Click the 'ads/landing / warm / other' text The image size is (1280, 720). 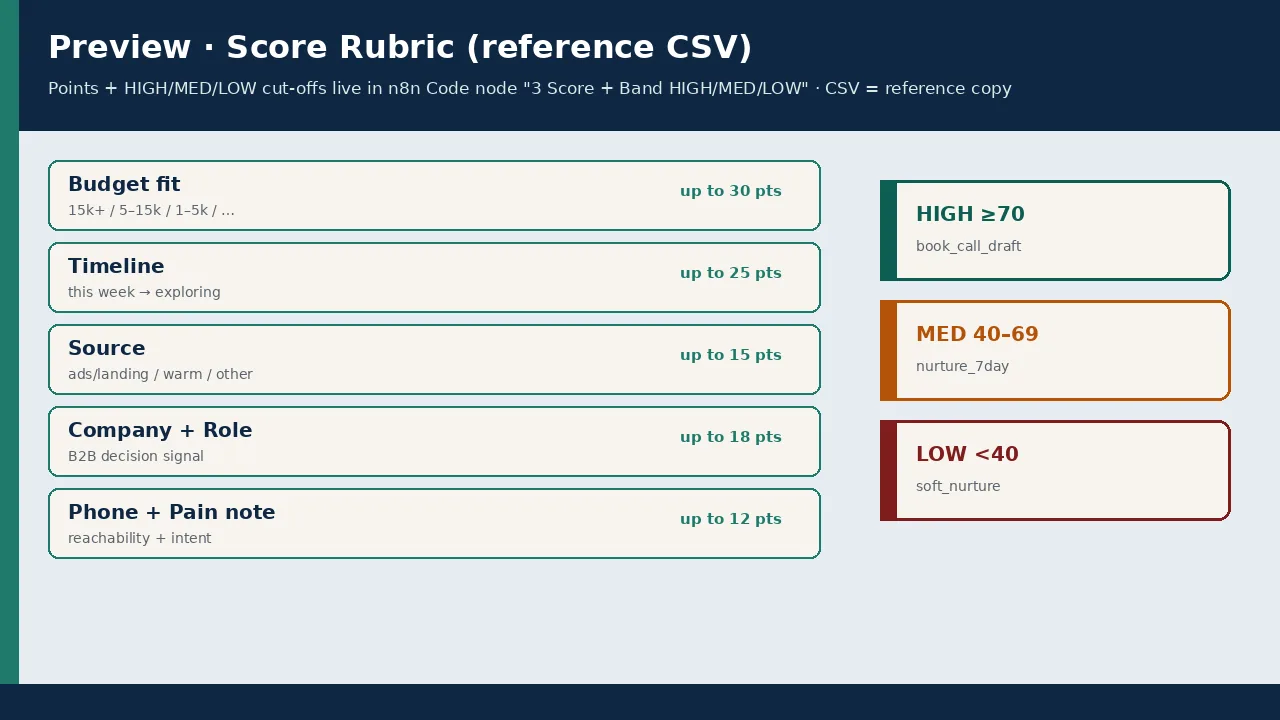160,374
